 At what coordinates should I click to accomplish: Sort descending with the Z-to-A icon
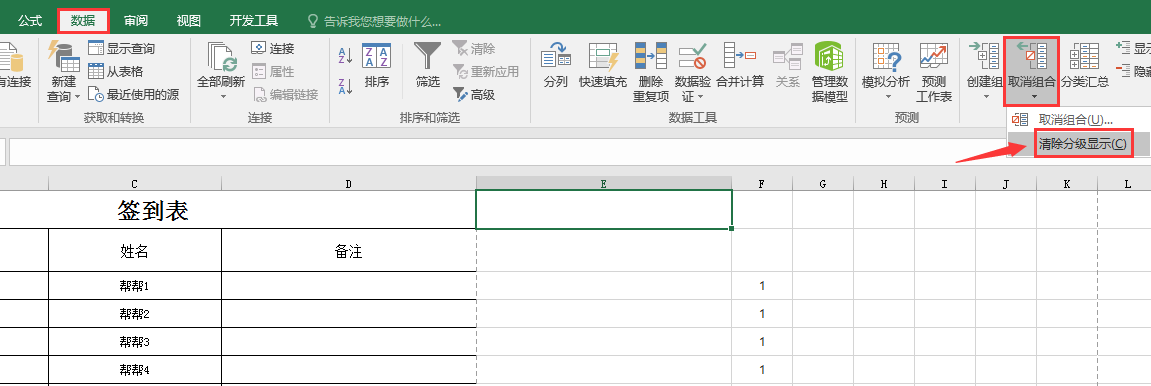(346, 87)
